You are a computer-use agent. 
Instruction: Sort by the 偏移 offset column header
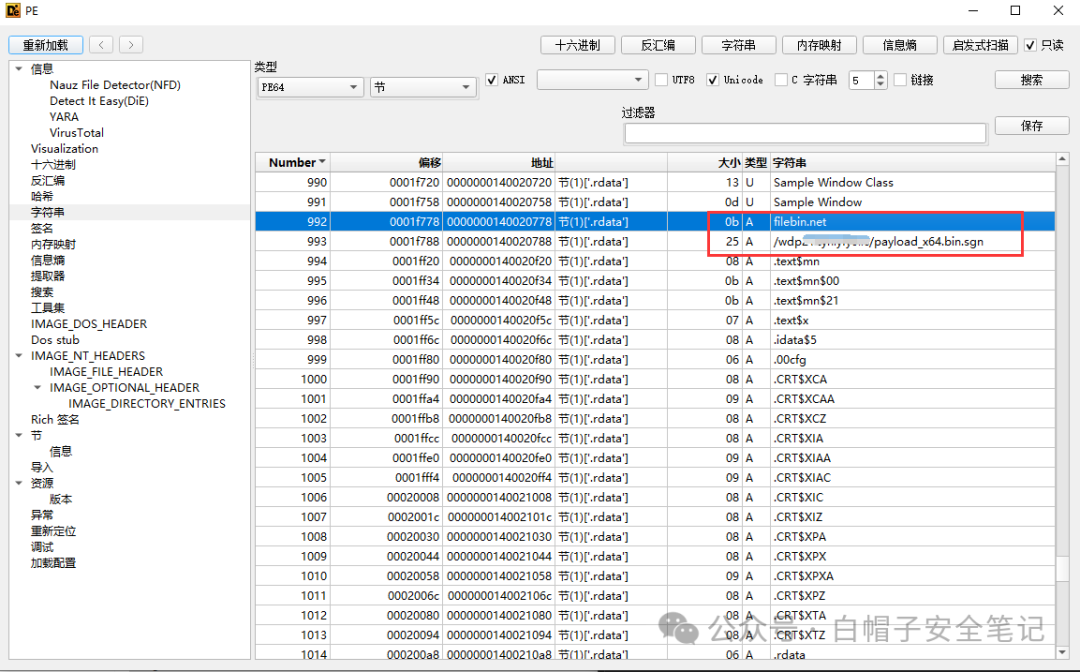click(x=386, y=162)
